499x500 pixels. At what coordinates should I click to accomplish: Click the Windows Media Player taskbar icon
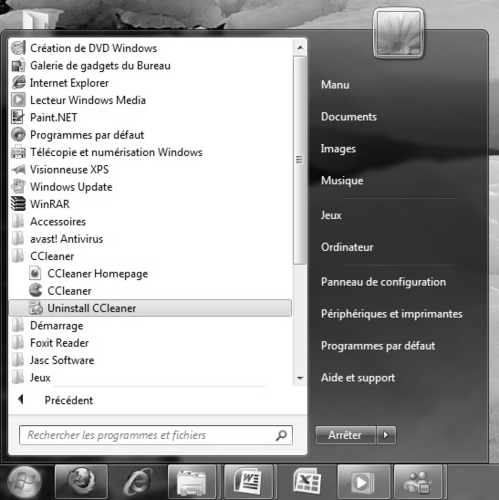point(363,482)
